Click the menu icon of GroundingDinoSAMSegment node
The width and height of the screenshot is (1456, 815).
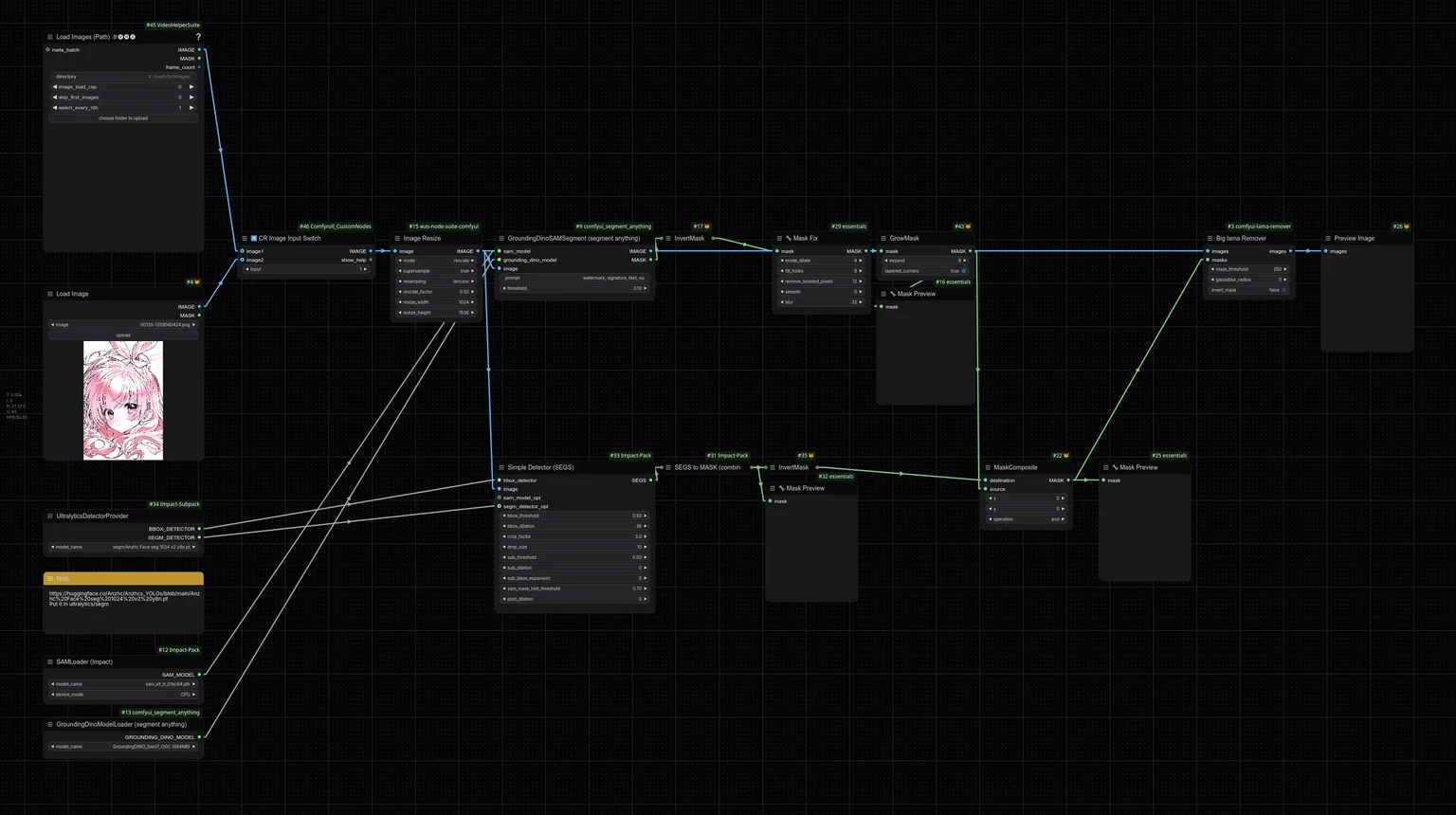[x=501, y=239]
